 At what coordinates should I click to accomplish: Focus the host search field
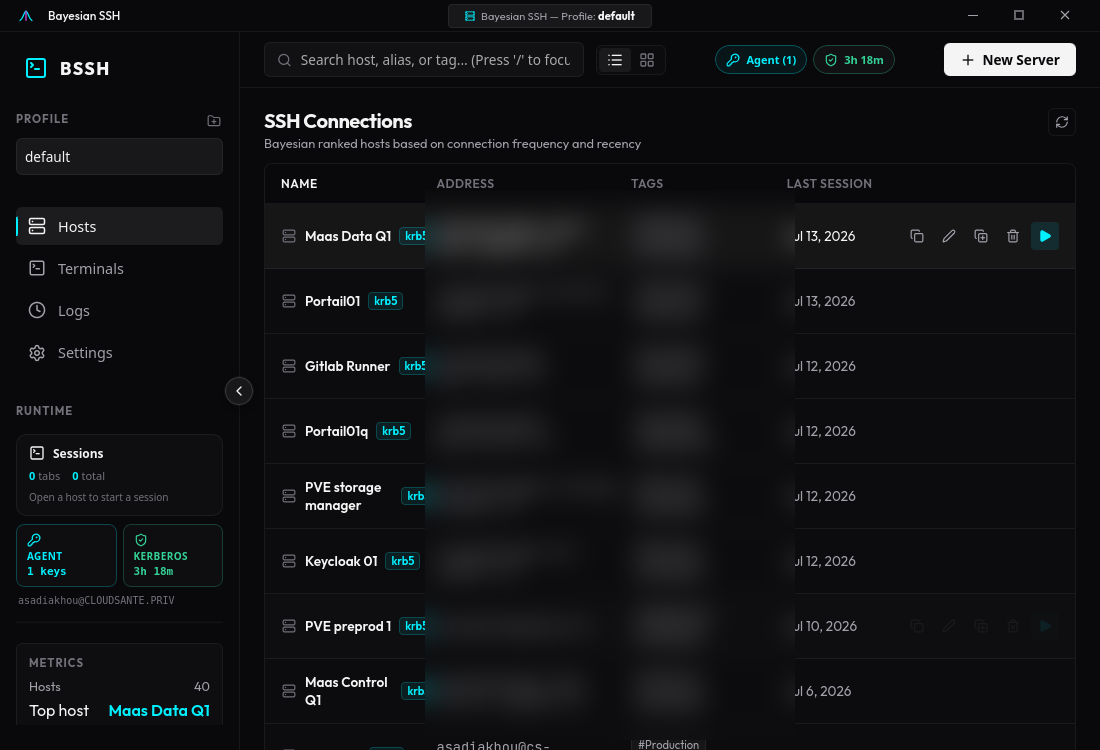coord(424,60)
